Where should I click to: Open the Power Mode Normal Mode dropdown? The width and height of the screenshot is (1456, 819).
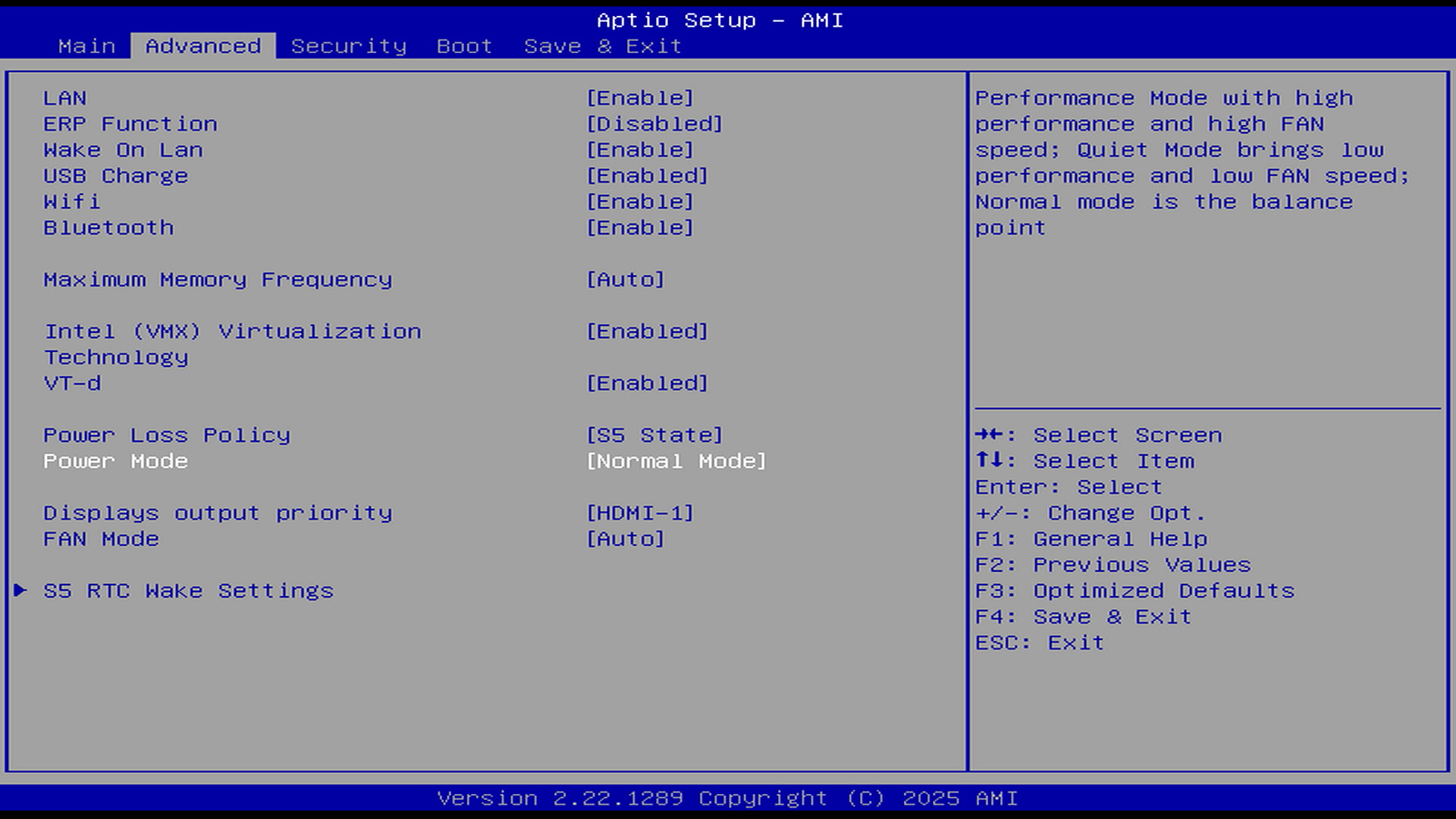[x=676, y=461]
